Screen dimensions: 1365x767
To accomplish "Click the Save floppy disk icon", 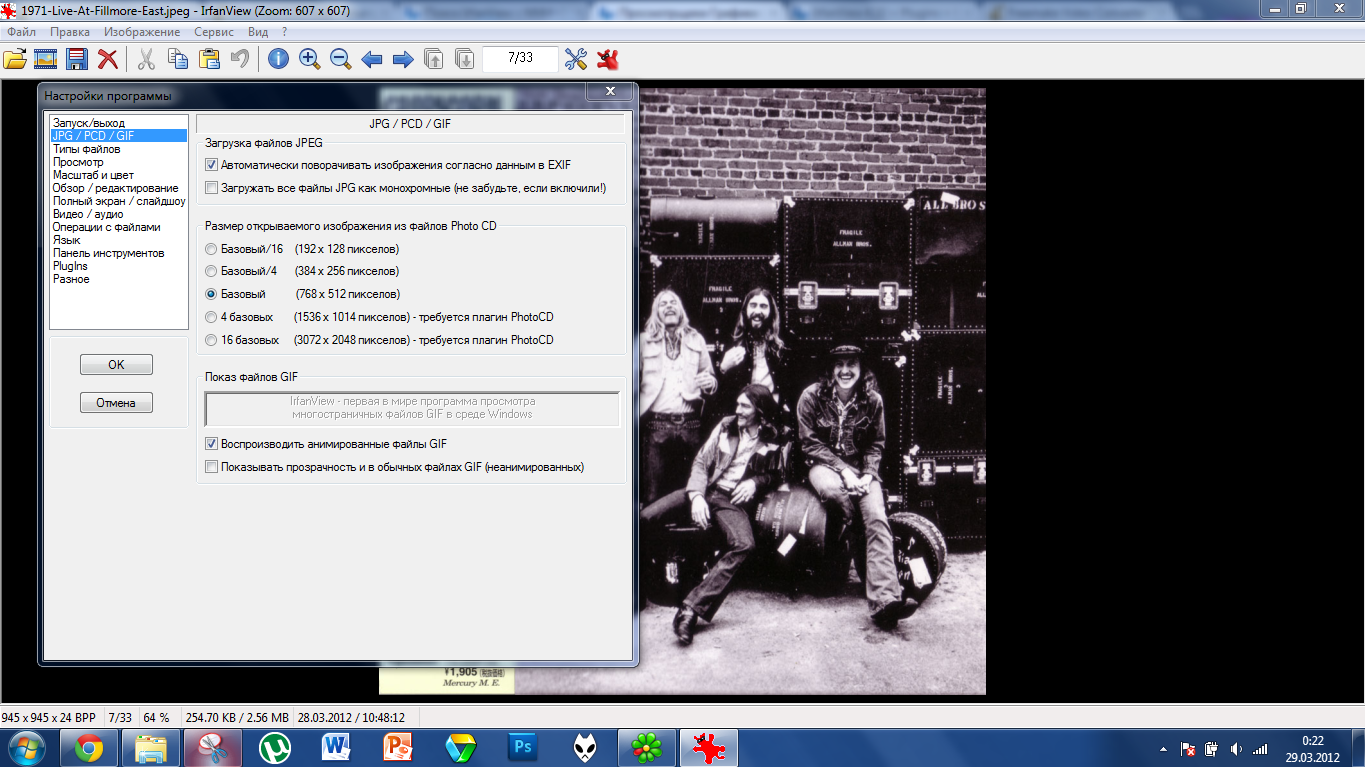I will (x=76, y=59).
